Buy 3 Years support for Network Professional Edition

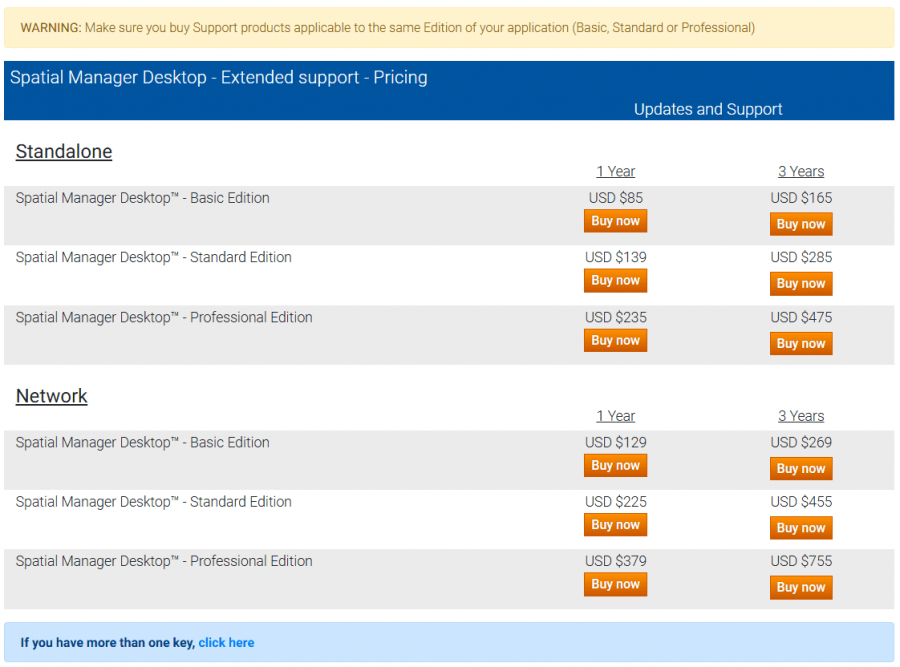[x=801, y=587]
